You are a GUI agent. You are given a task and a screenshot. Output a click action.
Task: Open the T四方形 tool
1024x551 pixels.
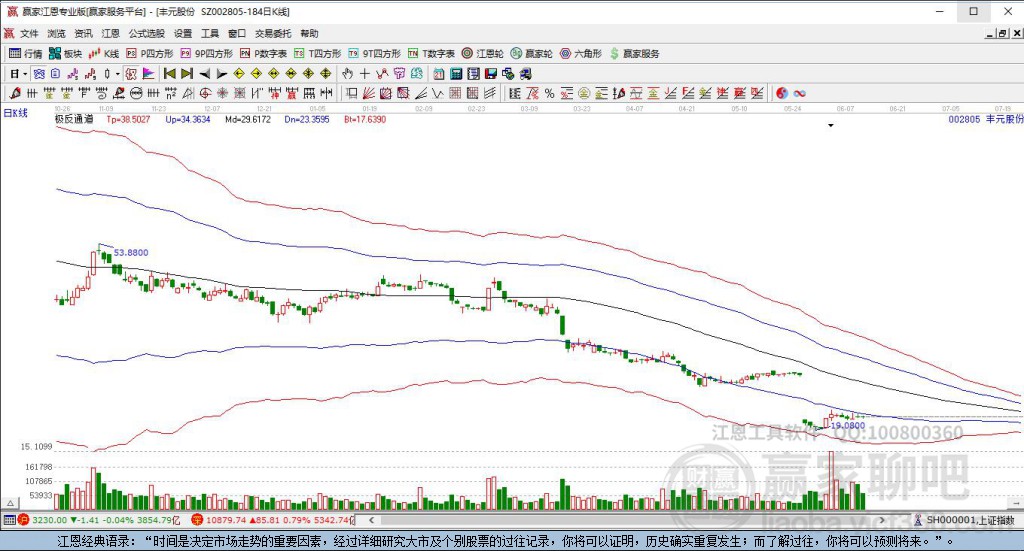(318, 54)
